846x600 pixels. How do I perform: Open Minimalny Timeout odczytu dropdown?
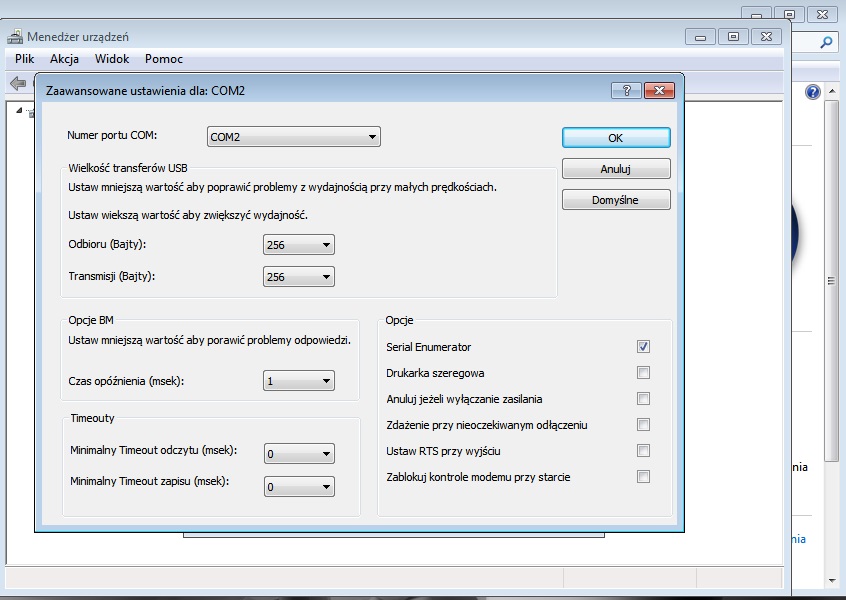pos(299,453)
